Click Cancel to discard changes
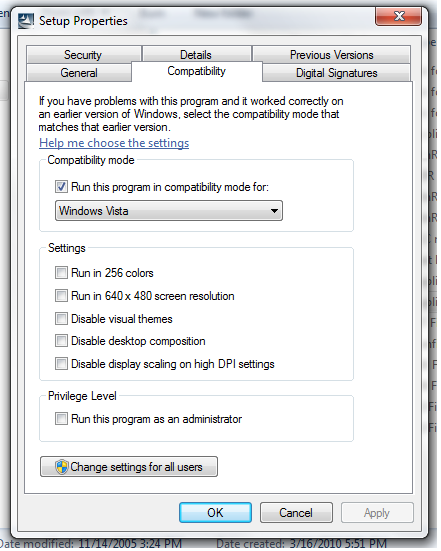The height and width of the screenshot is (551, 441). [x=296, y=513]
